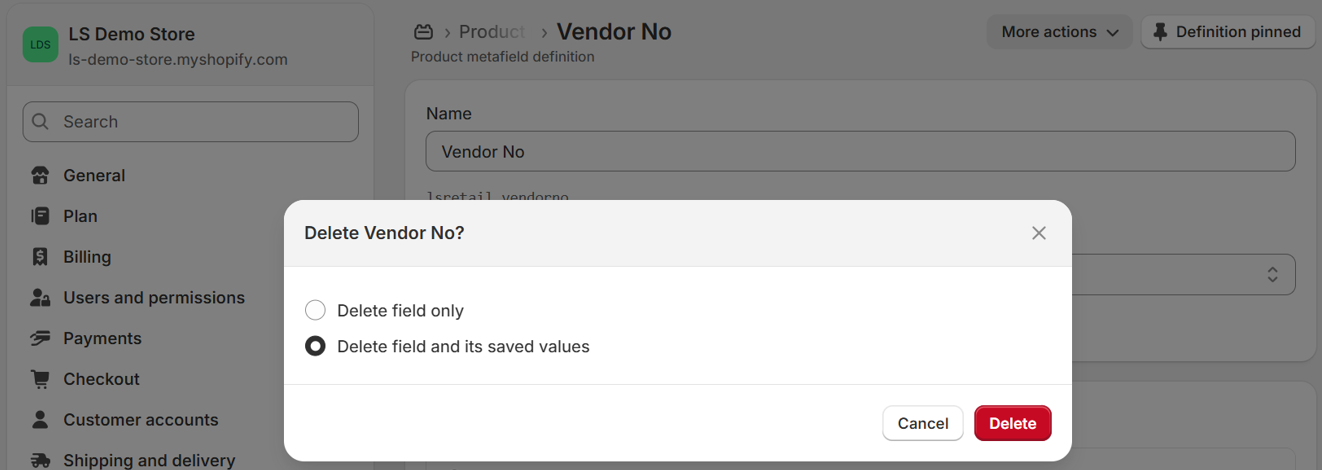Click the Users and permissions icon
Image resolution: width=1323 pixels, height=470 pixels.
(x=40, y=298)
